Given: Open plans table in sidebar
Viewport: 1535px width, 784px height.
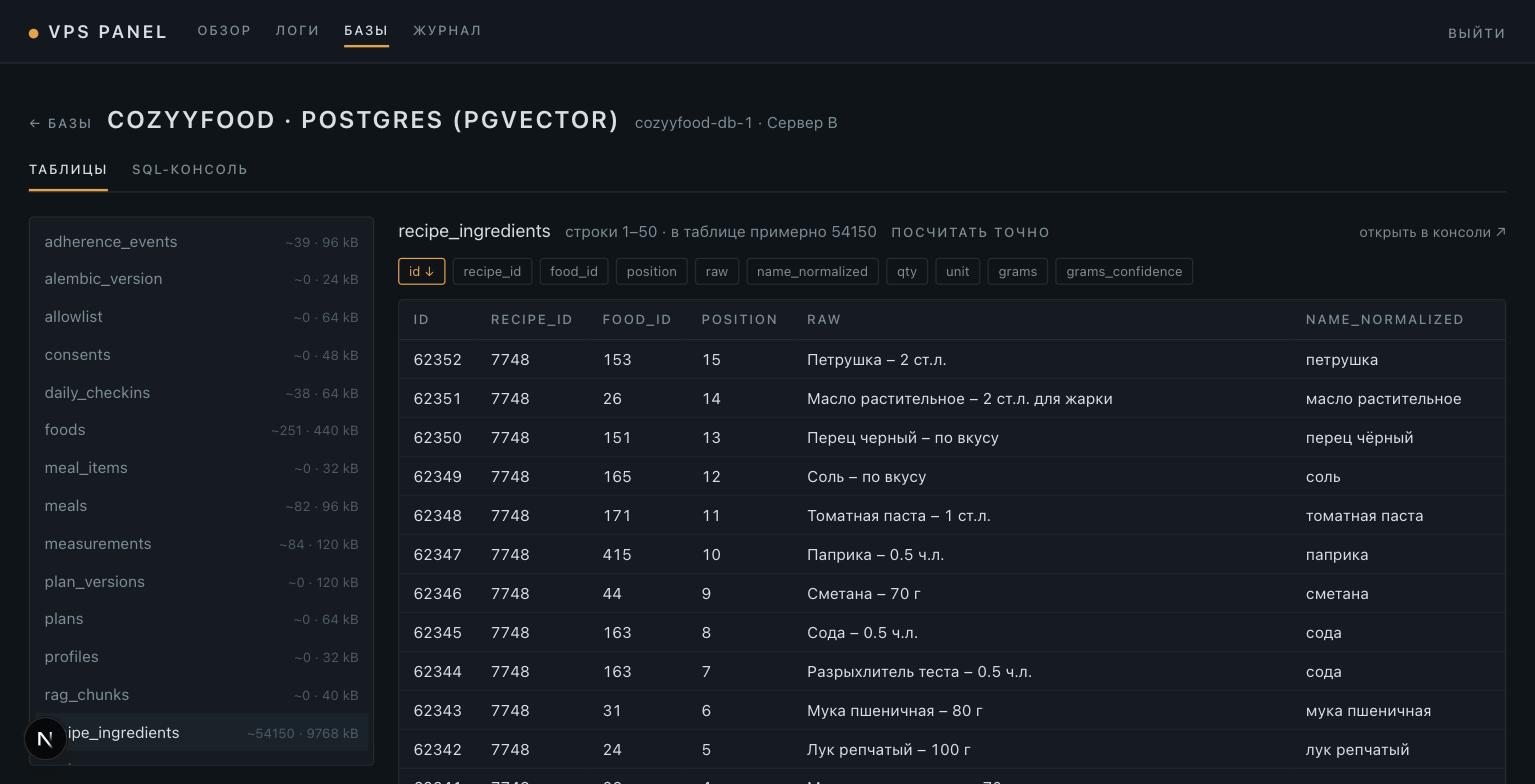Looking at the screenshot, I should pyautogui.click(x=201, y=619).
